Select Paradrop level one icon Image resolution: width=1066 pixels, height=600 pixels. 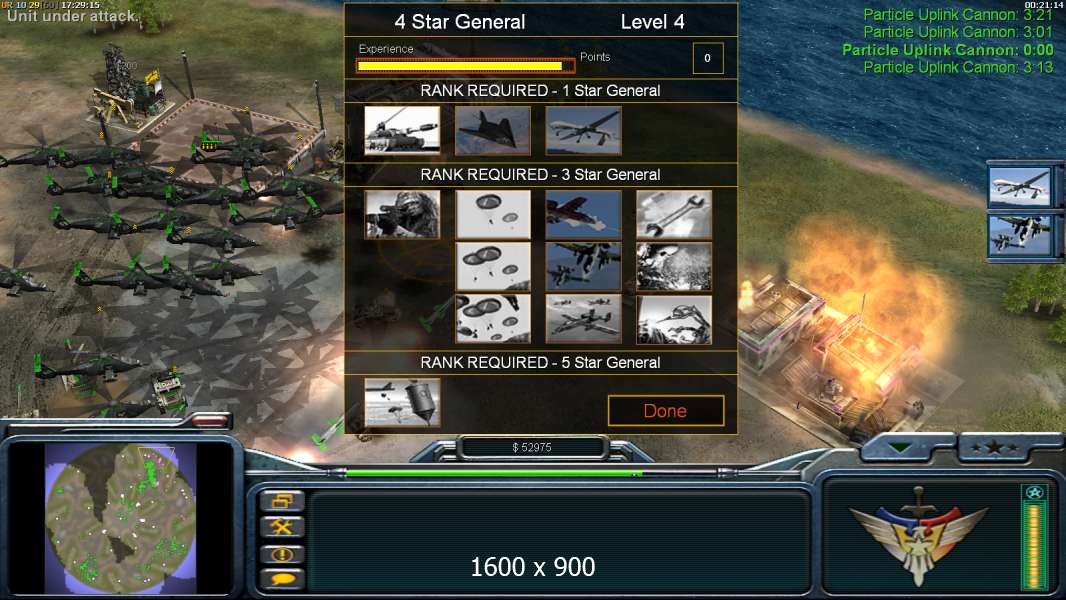pos(492,214)
